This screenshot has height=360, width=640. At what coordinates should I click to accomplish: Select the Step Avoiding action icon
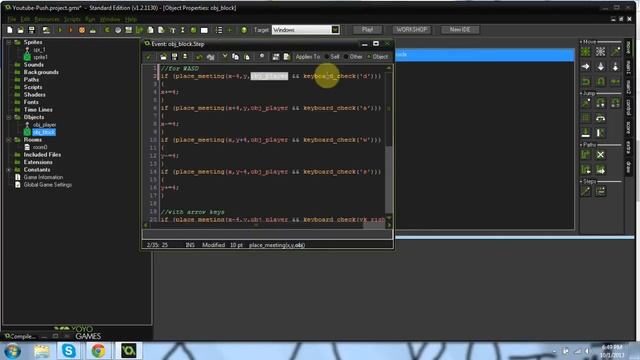tap(600, 191)
